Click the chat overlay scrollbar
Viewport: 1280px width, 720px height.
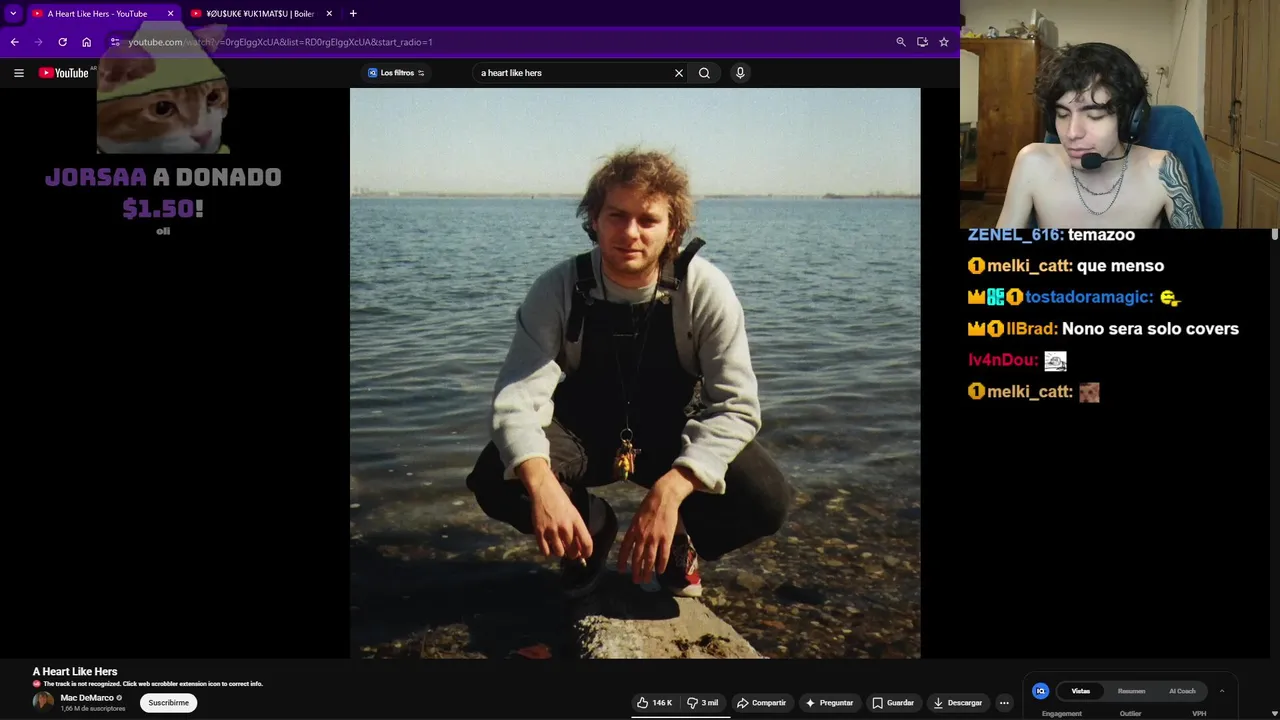pos(1274,235)
